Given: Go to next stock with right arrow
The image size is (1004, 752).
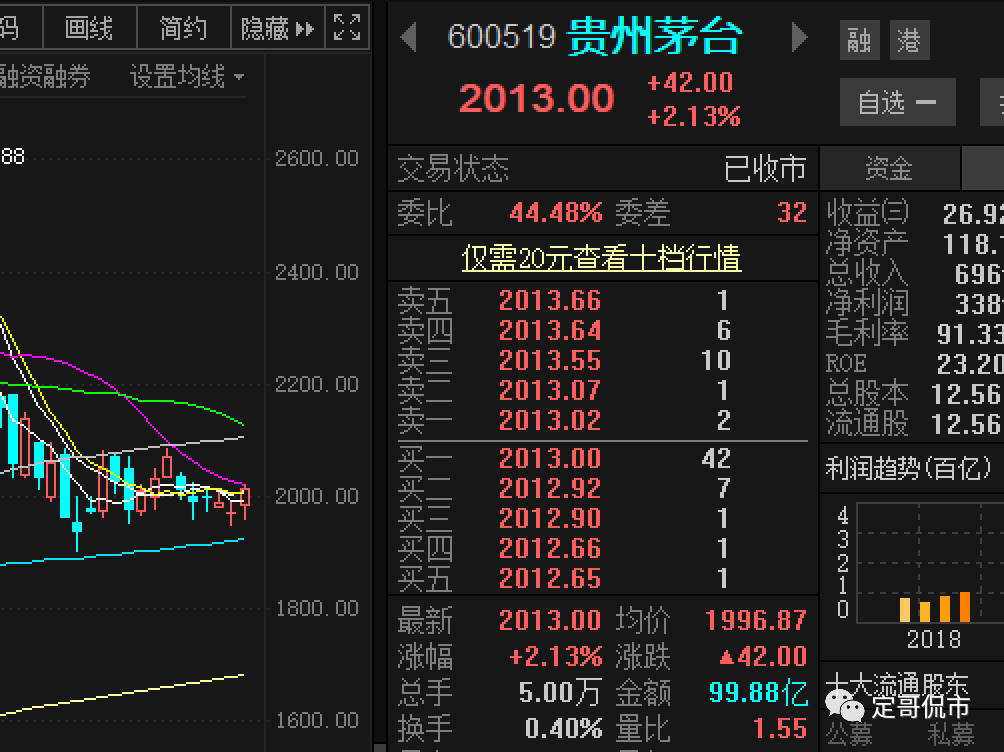Looking at the screenshot, I should (799, 37).
